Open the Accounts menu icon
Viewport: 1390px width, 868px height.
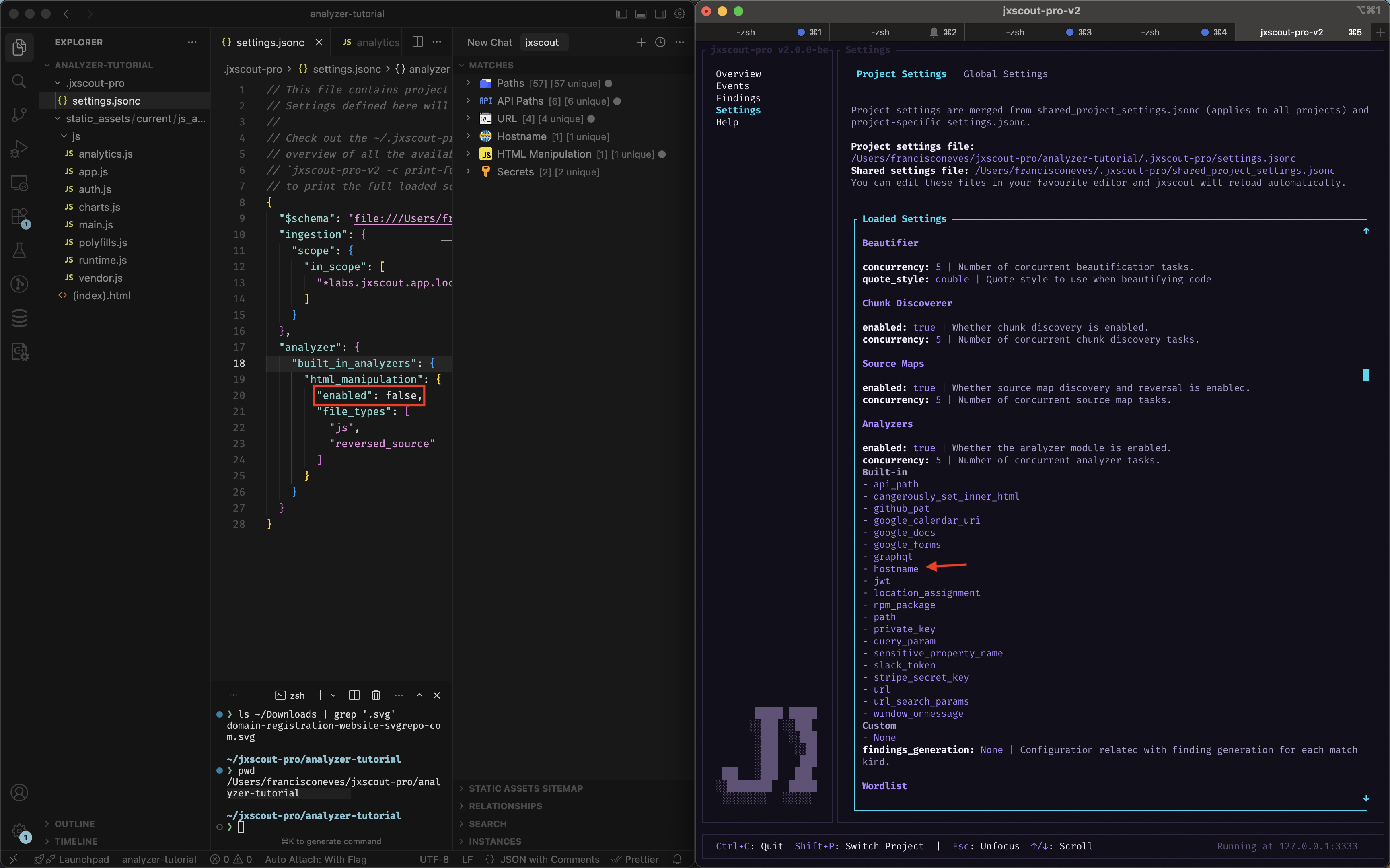[x=19, y=793]
